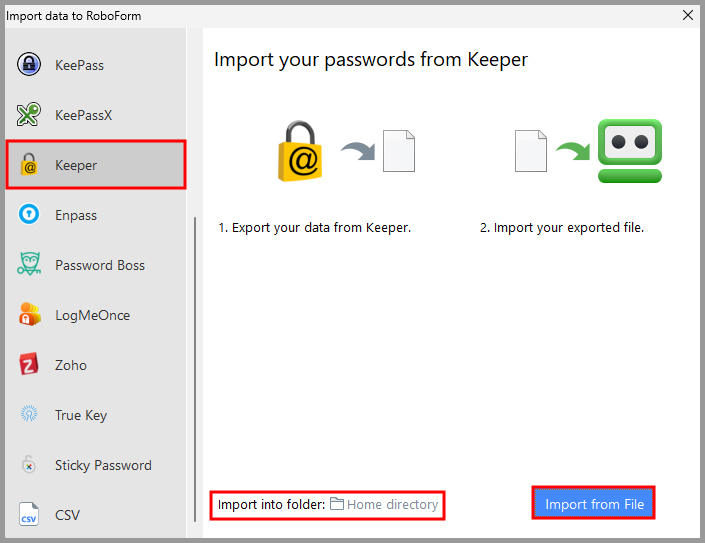
Task: Click the green RoboForm robot illustration
Action: pos(630,150)
